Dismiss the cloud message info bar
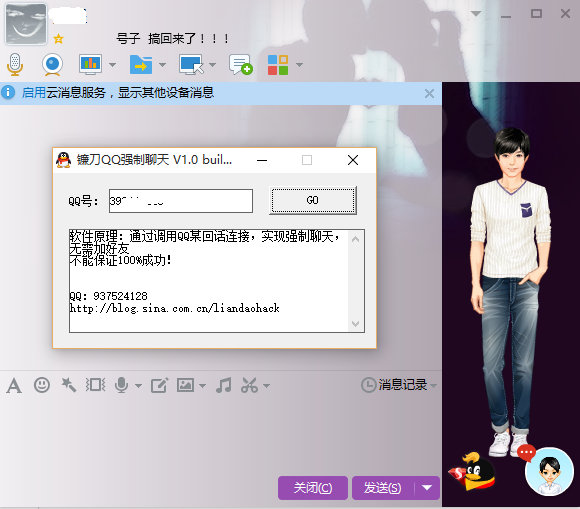Image resolution: width=580 pixels, height=509 pixels. (x=429, y=93)
